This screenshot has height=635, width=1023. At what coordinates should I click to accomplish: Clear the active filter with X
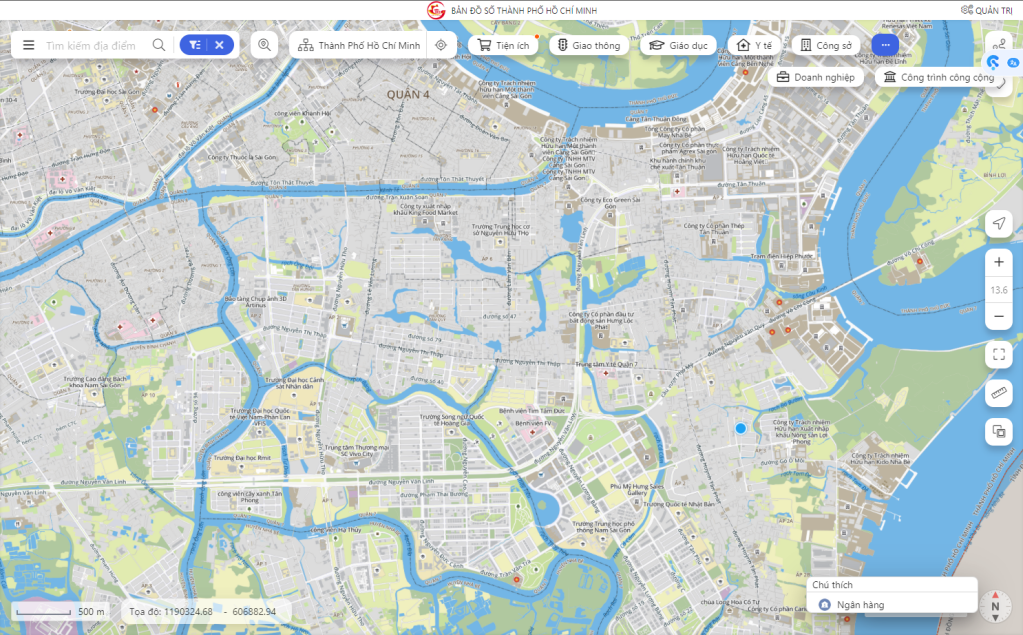[x=220, y=45]
